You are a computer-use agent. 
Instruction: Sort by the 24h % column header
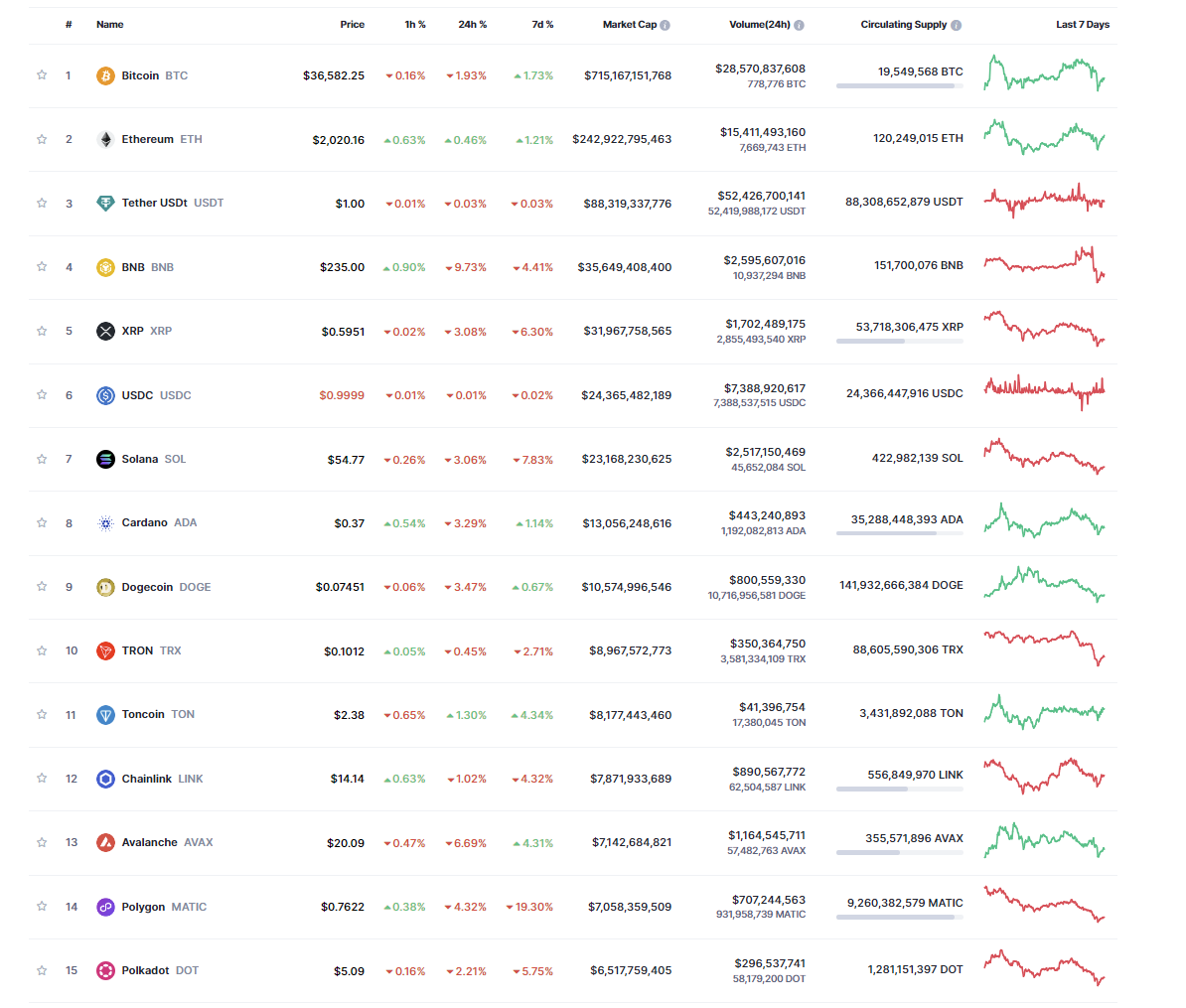[x=472, y=24]
